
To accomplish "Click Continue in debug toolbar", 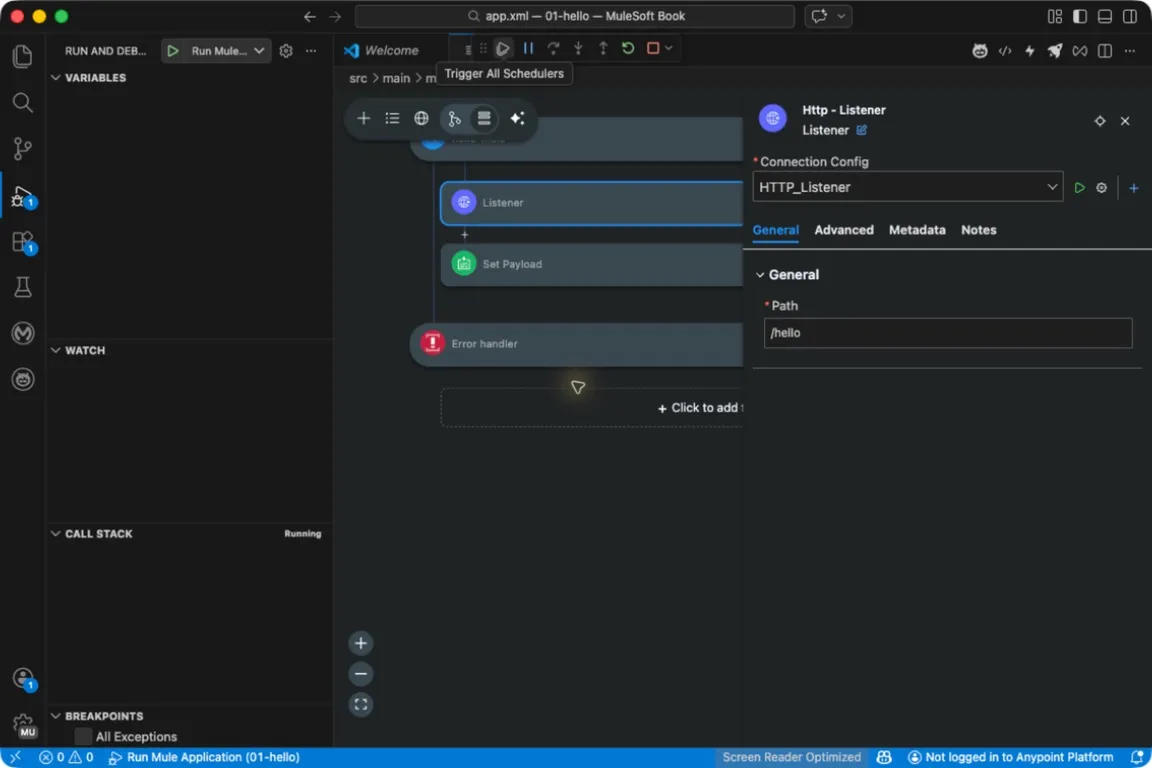I will pos(503,49).
